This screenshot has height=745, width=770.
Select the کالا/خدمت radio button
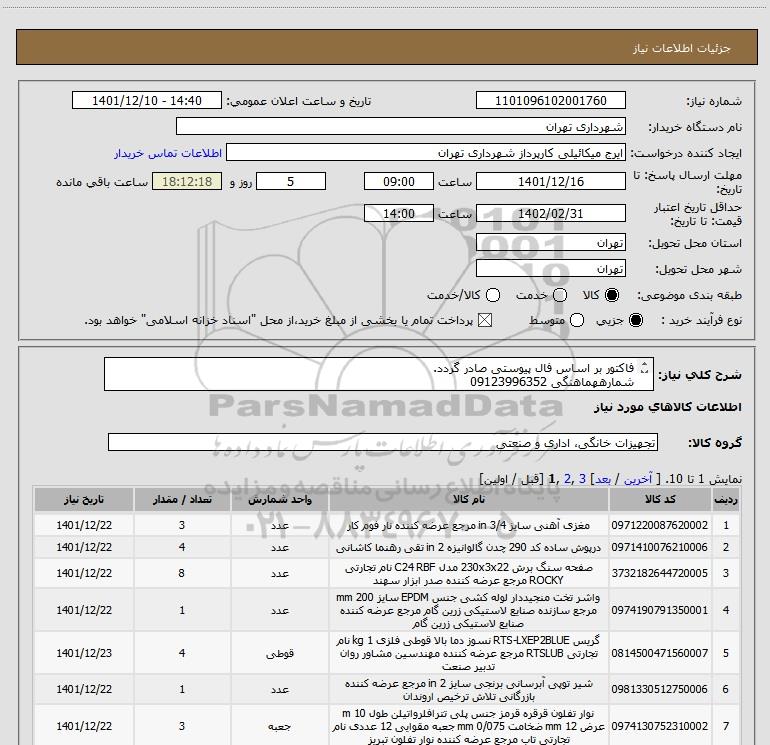(493, 295)
